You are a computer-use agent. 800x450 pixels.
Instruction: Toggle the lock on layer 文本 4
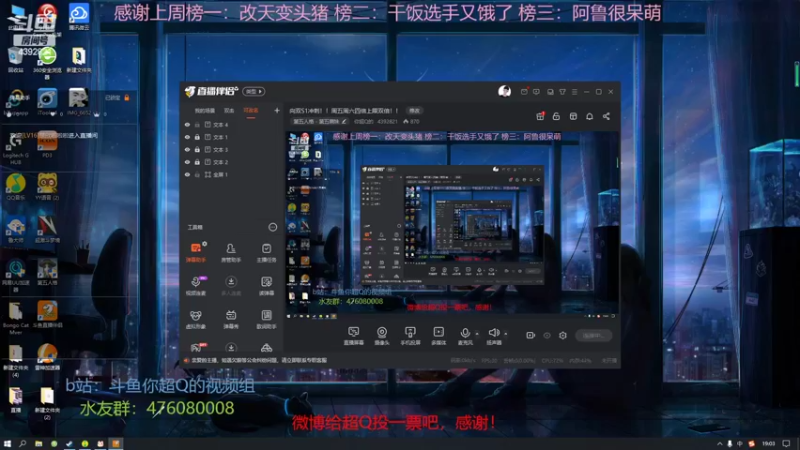tap(197, 124)
